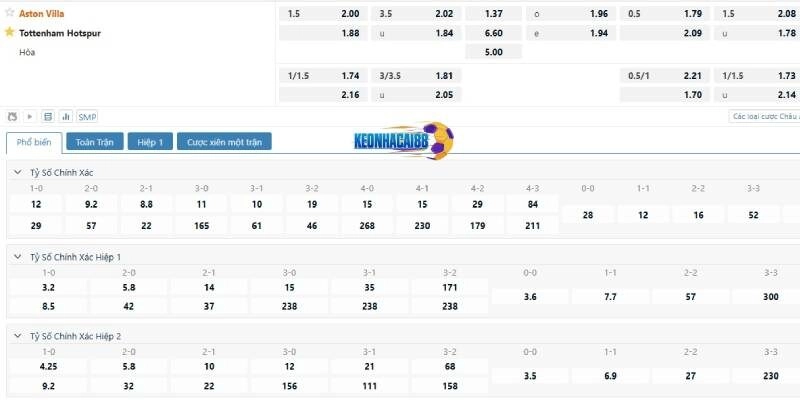The height and width of the screenshot is (400, 800).
Task: Click the star icon beside Aston Villa
Action: tap(10, 14)
